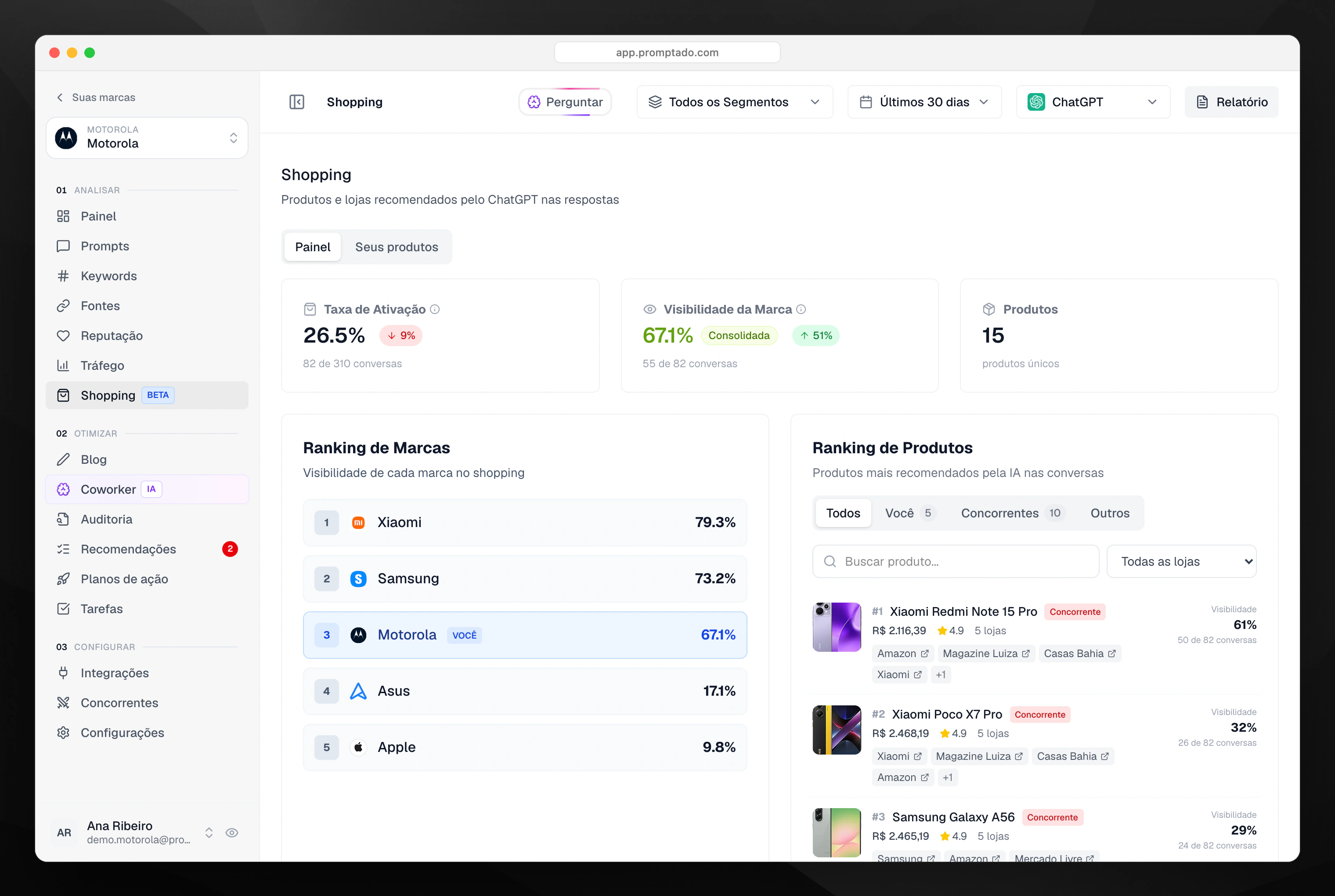Image resolution: width=1335 pixels, height=896 pixels.
Task: Click info icon beside Visibilidade da Marca
Action: tap(801, 309)
